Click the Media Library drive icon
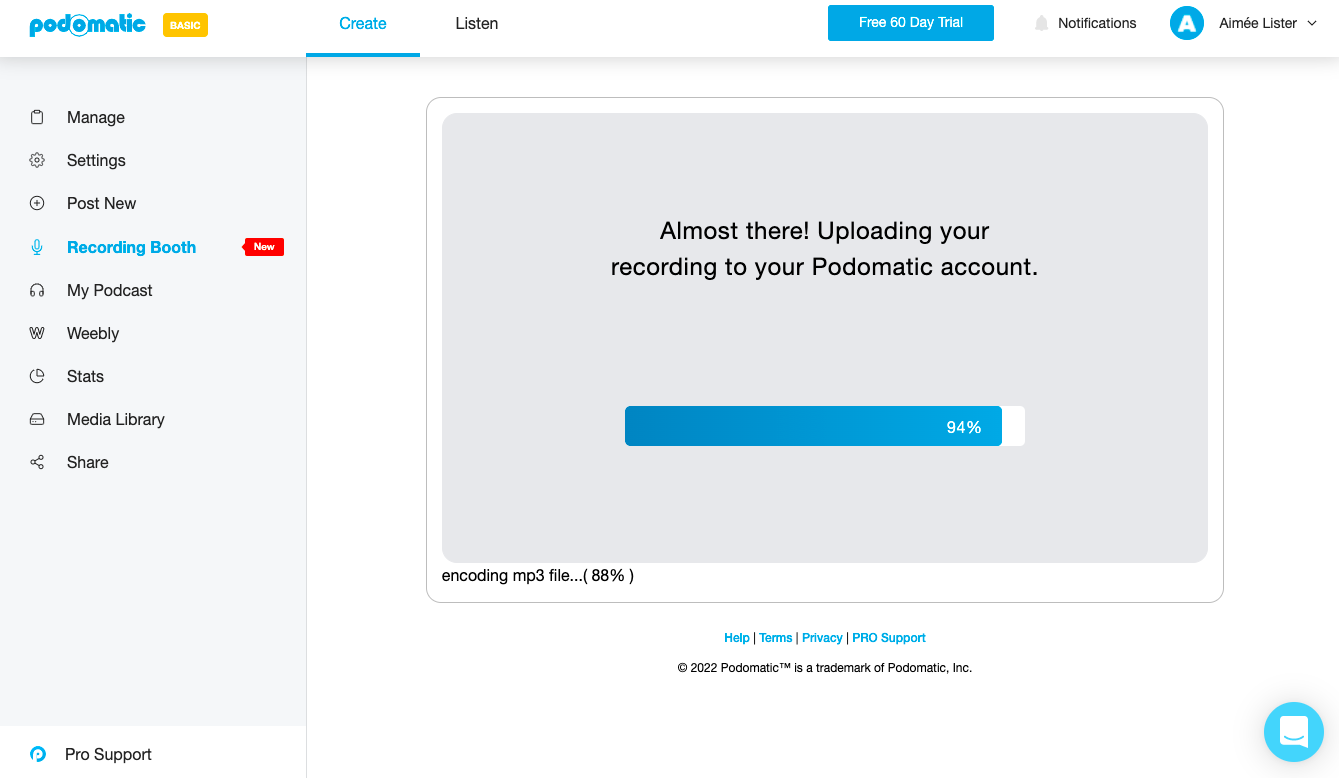This screenshot has height=778, width=1339. [37, 419]
